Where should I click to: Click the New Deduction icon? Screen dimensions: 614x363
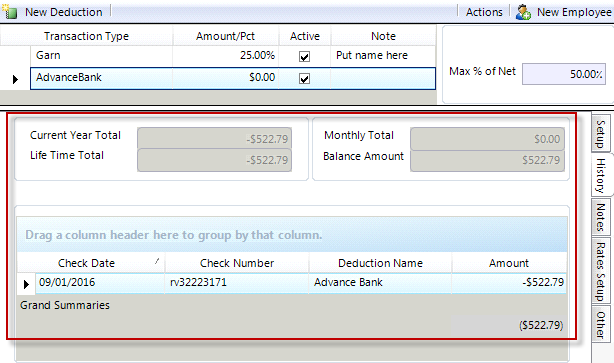coord(9,12)
